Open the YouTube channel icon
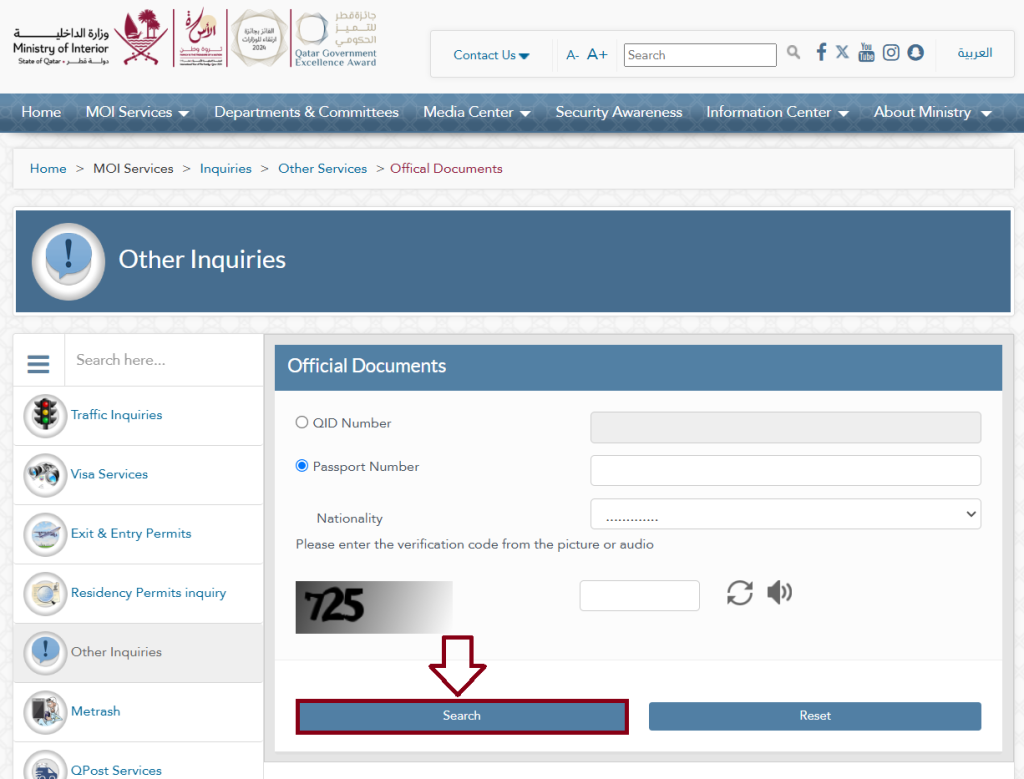The image size is (1024, 779). [x=866, y=52]
